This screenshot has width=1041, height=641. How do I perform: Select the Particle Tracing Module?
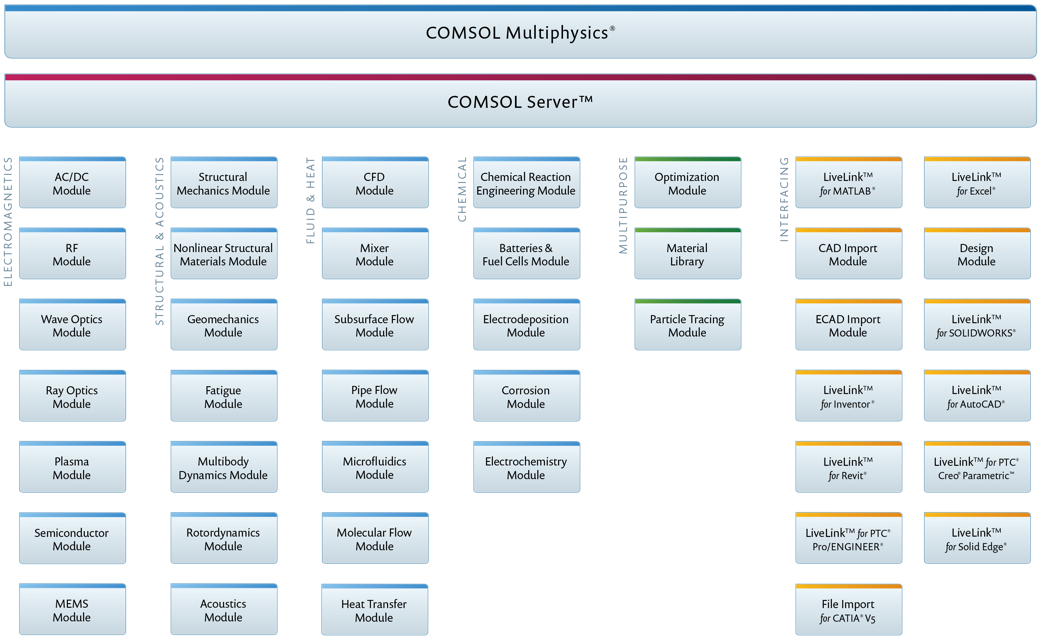tap(688, 324)
